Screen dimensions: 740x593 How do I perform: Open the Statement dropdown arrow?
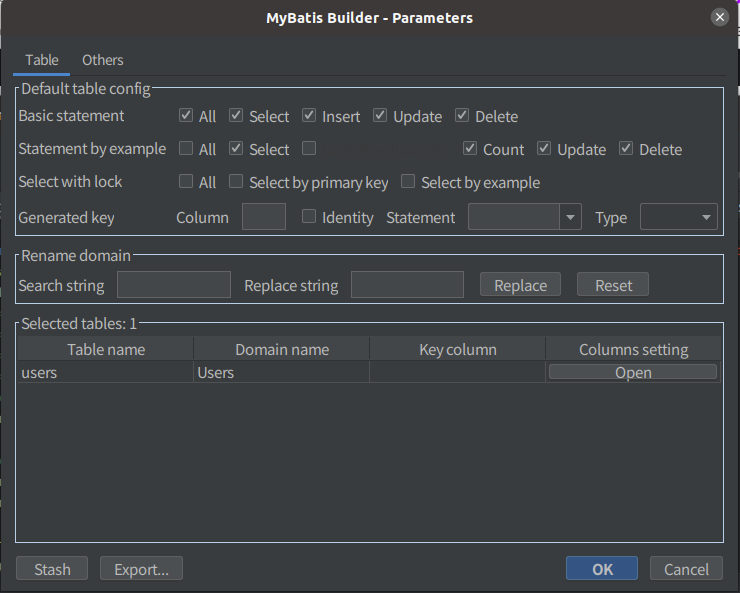(570, 217)
